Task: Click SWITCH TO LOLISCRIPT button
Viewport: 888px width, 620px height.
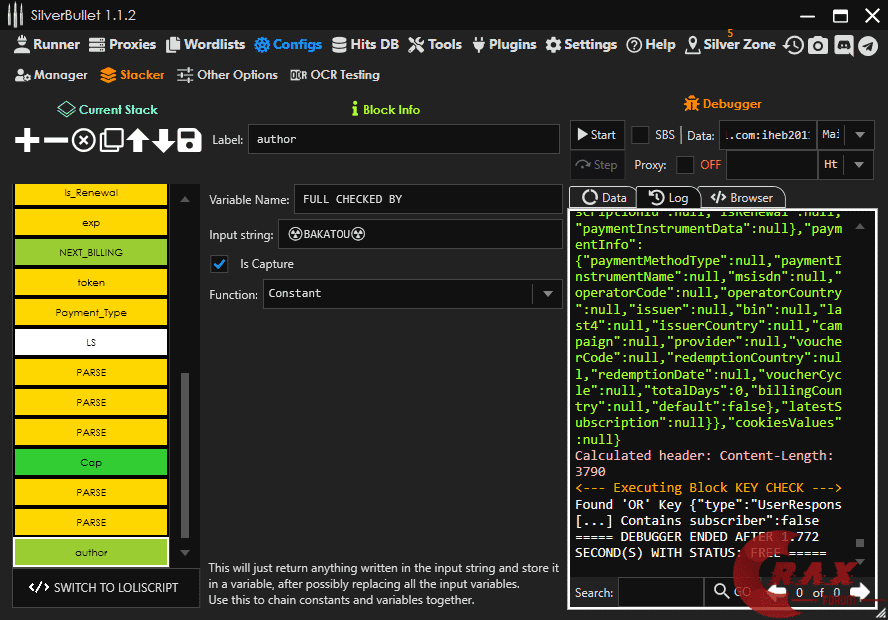Action: coord(103,587)
